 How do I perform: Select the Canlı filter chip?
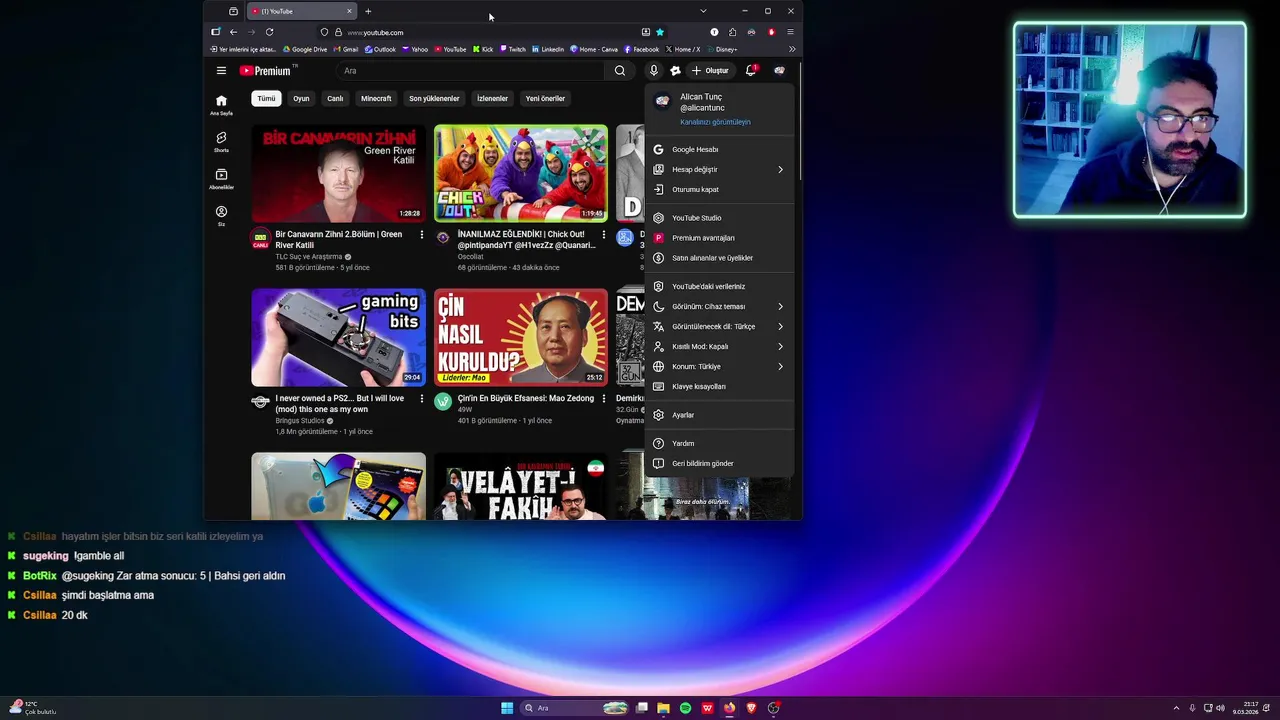(335, 99)
